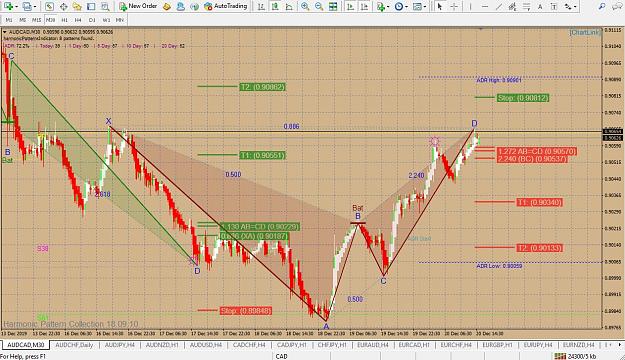
Task: Switch to EURGBP,H1 chart tab
Action: pos(498,345)
